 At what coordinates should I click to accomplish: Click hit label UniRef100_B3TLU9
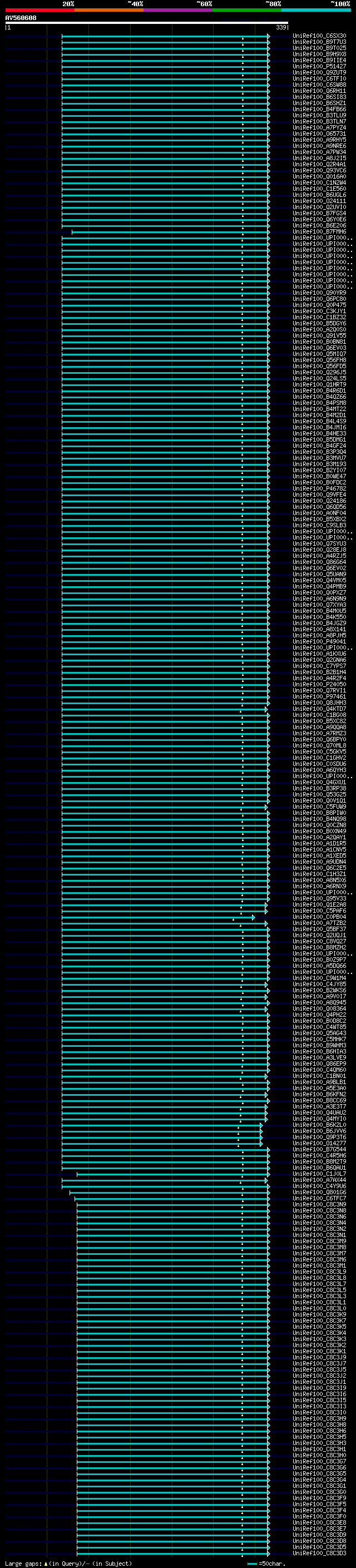tap(319, 115)
